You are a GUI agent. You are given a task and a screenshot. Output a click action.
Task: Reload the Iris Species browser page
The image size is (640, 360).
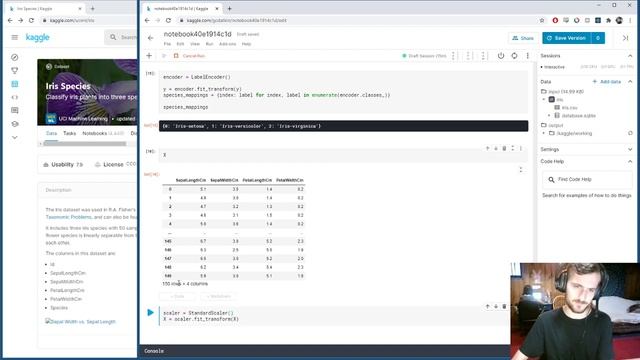click(31, 20)
